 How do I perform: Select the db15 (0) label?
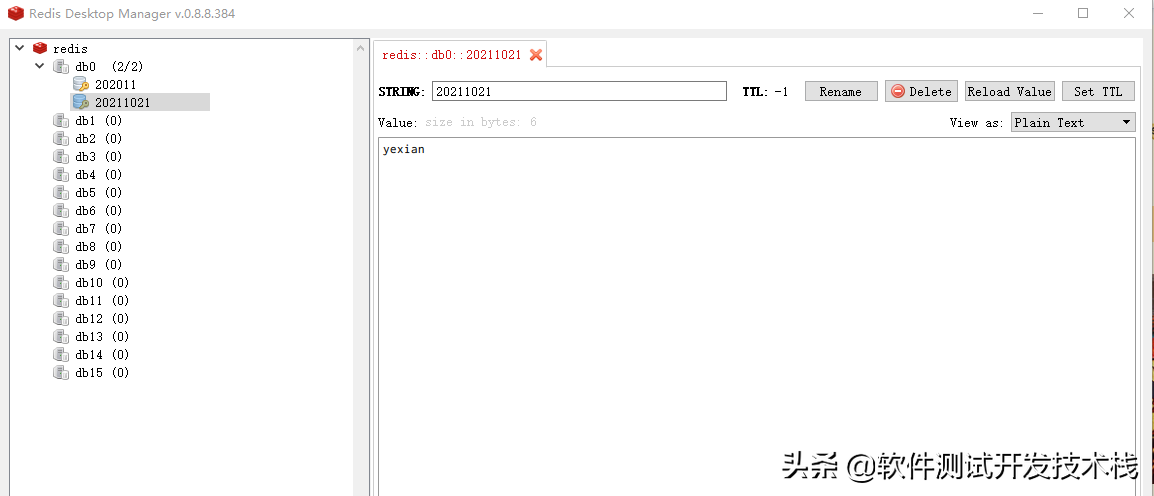point(102,372)
